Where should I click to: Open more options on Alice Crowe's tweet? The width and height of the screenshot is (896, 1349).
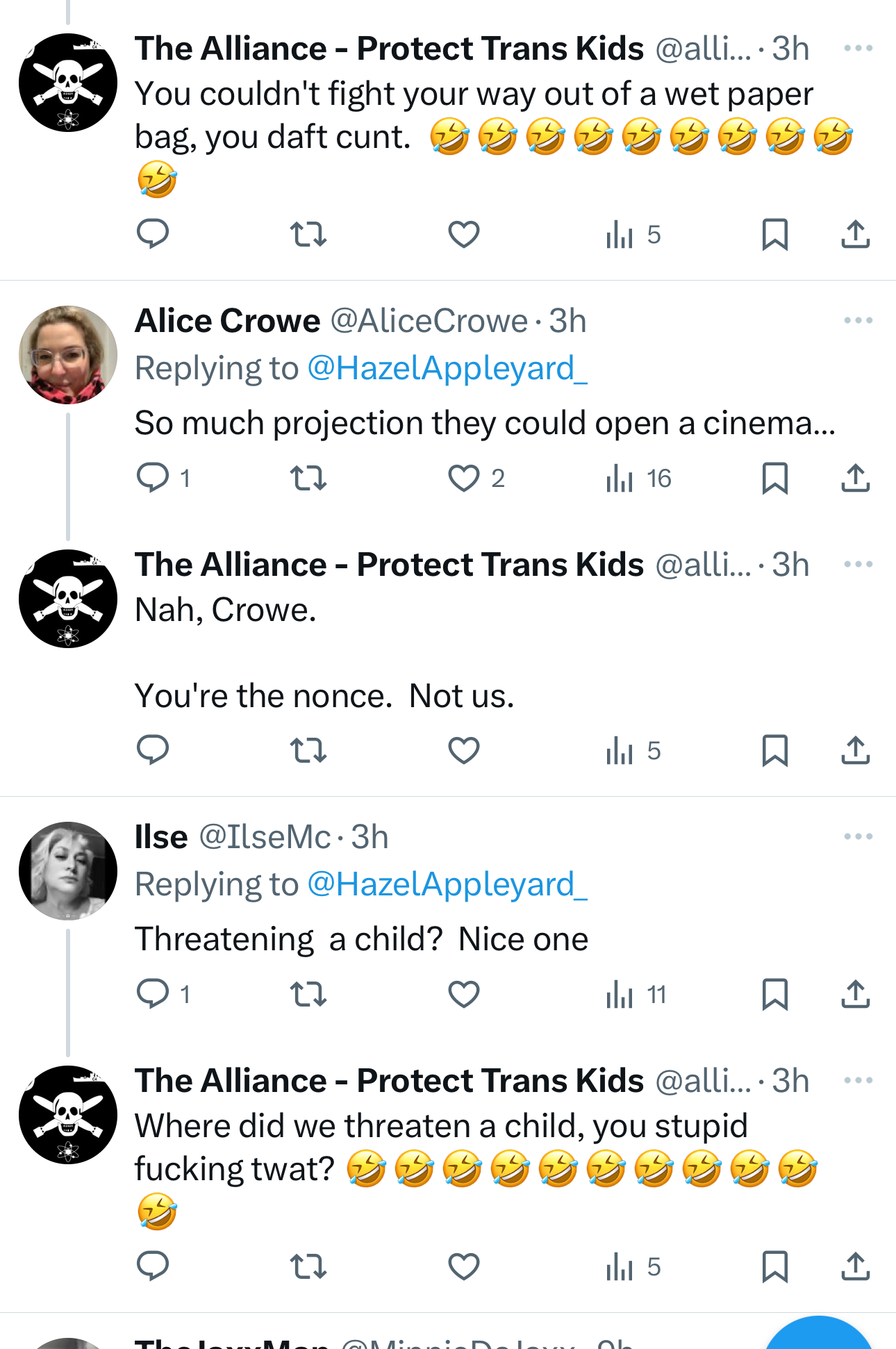click(x=858, y=320)
